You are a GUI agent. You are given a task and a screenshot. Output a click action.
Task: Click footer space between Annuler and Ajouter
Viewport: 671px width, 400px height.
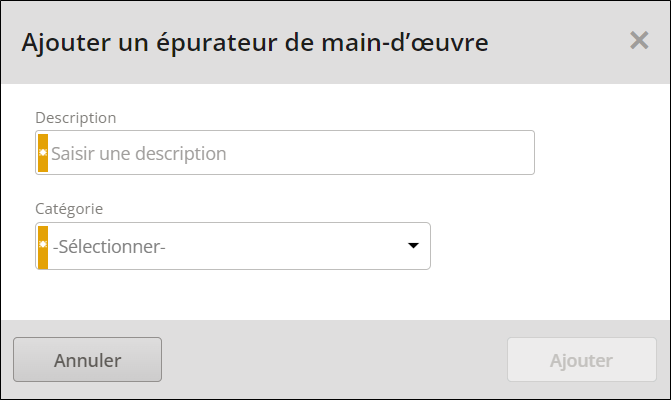click(x=334, y=360)
